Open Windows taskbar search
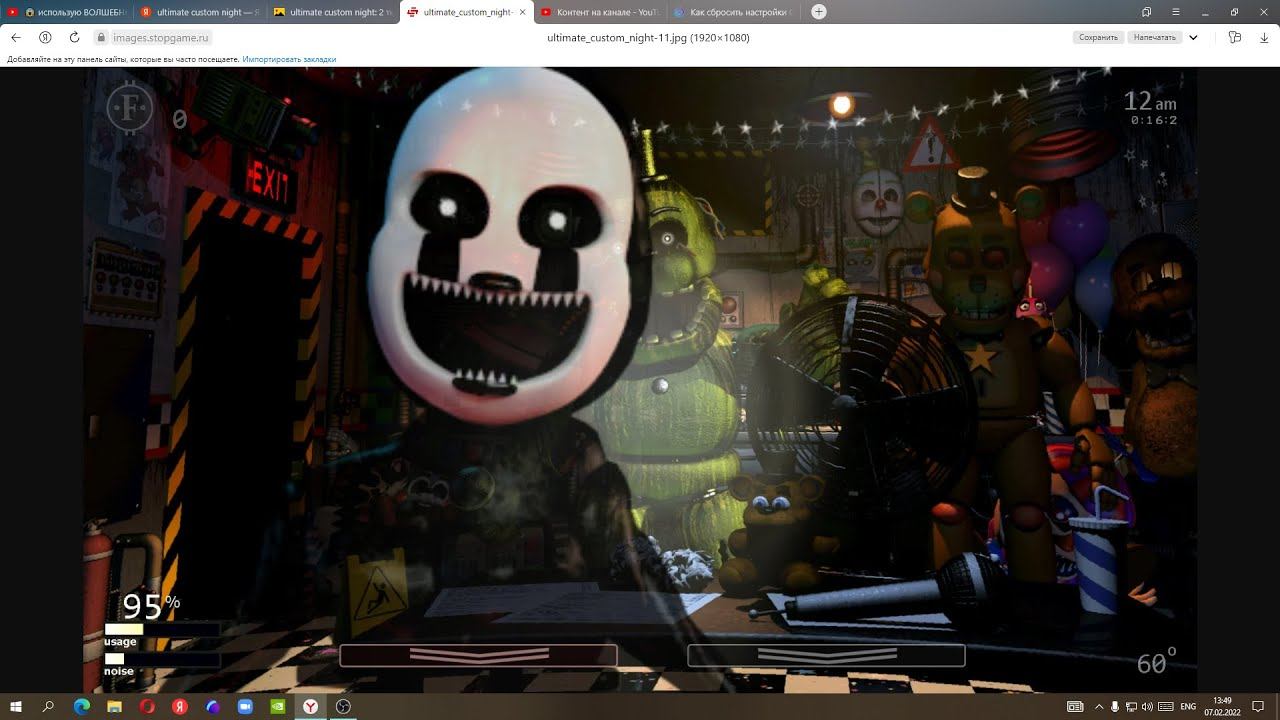1280x720 pixels. point(48,706)
